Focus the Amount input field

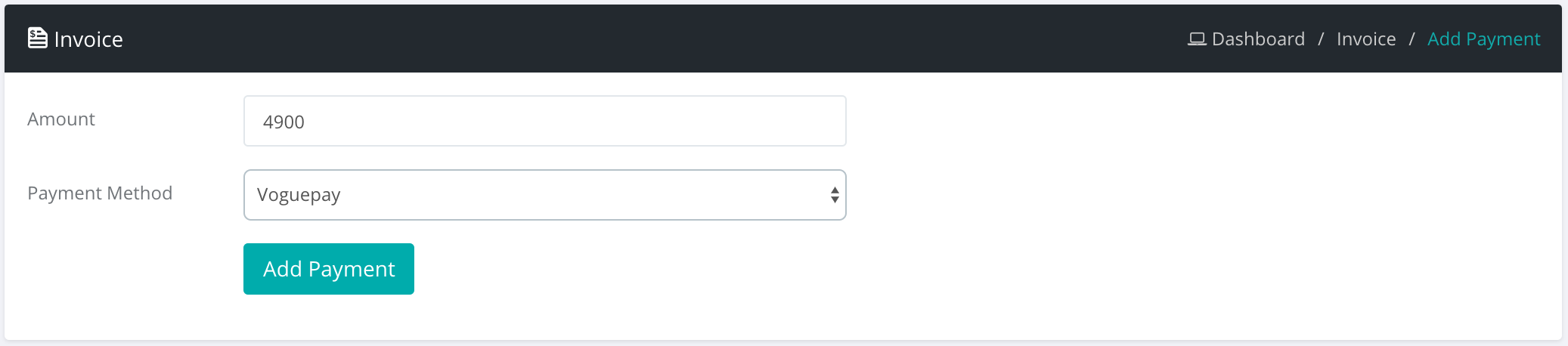pos(544,121)
